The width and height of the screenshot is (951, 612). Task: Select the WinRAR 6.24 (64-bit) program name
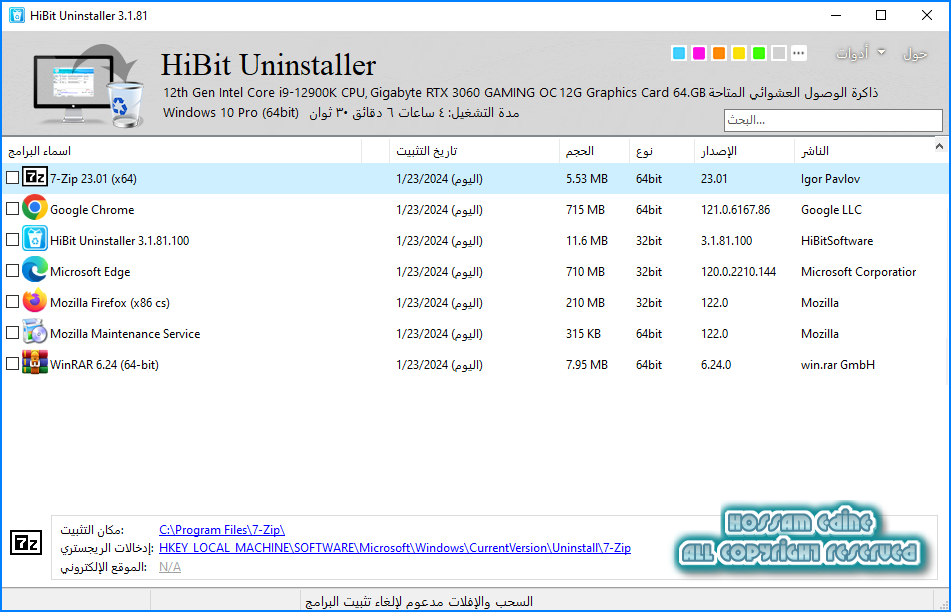104,365
